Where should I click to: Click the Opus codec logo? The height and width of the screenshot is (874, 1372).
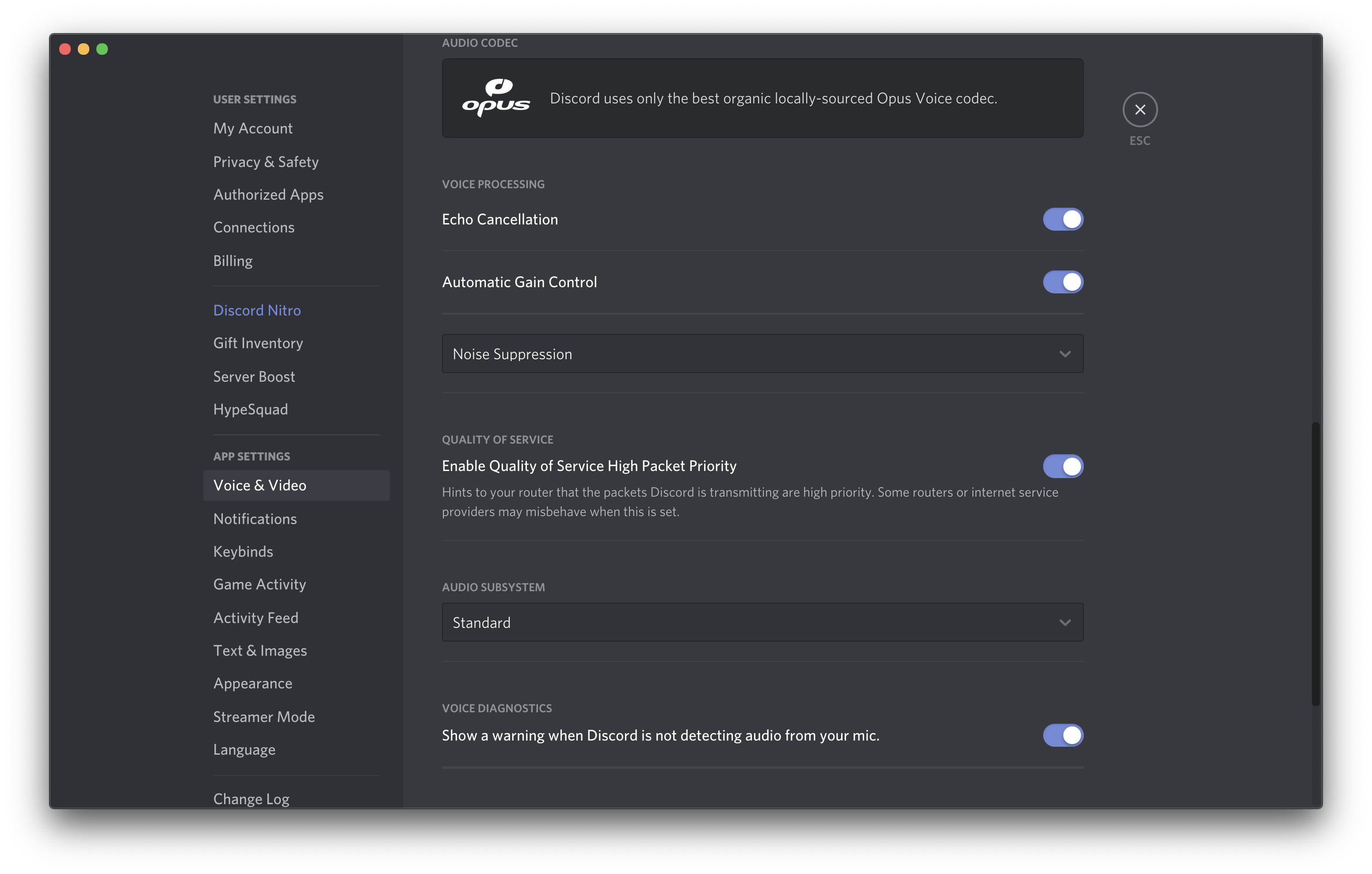(495, 98)
